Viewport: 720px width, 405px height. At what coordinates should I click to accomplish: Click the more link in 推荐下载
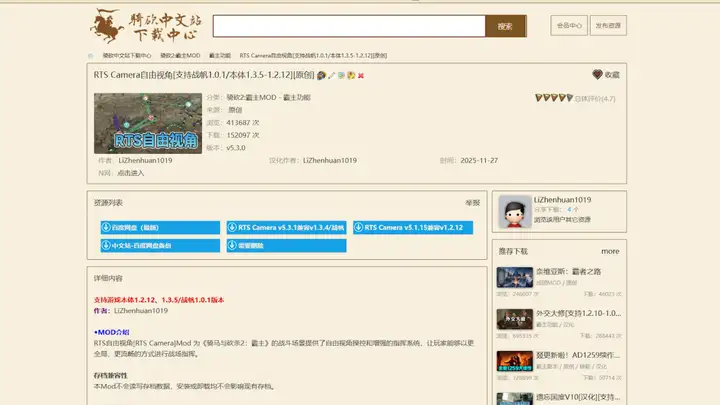(x=610, y=251)
